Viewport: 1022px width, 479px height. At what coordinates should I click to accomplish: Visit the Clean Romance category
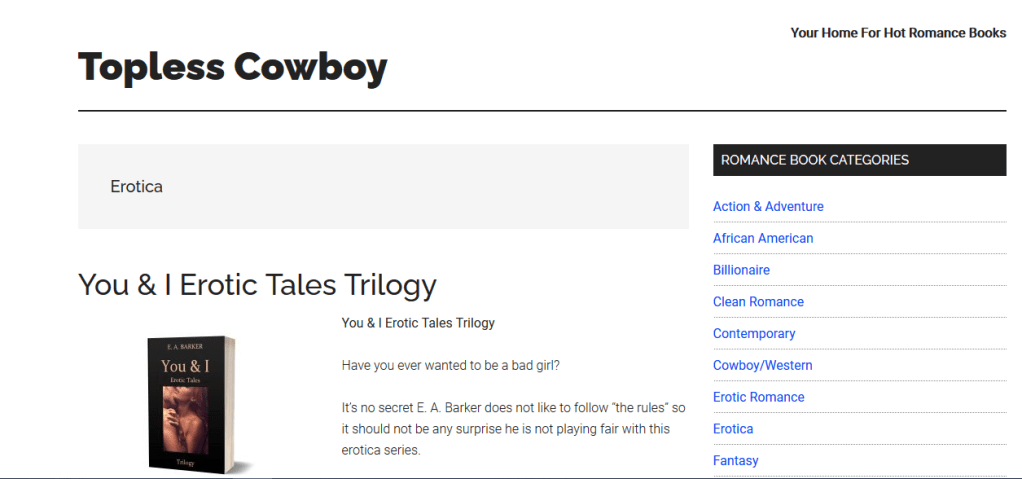click(x=758, y=302)
